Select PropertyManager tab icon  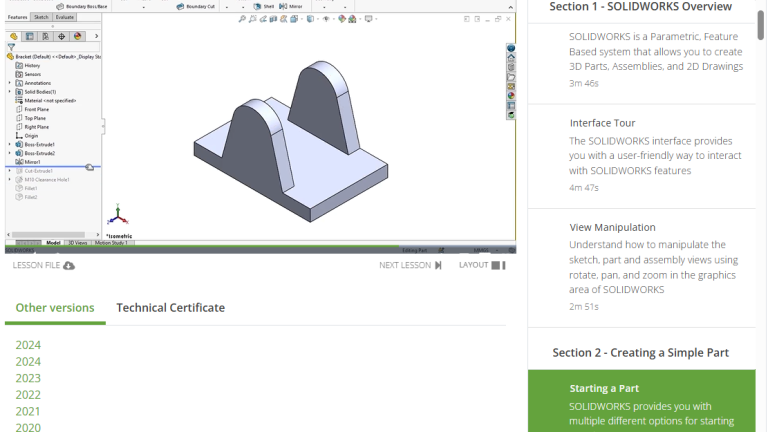coord(29,36)
